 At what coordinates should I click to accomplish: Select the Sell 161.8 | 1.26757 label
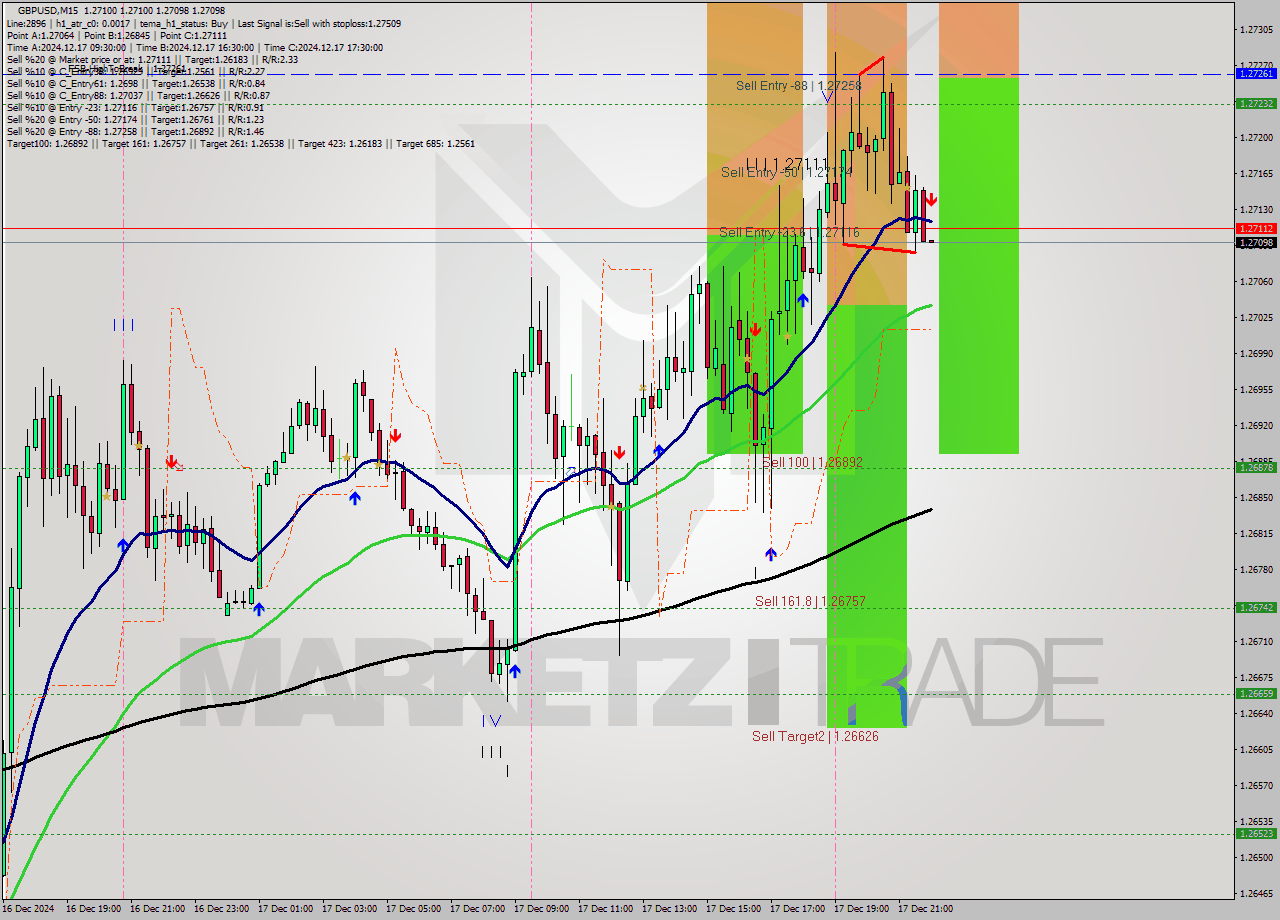[x=810, y=601]
